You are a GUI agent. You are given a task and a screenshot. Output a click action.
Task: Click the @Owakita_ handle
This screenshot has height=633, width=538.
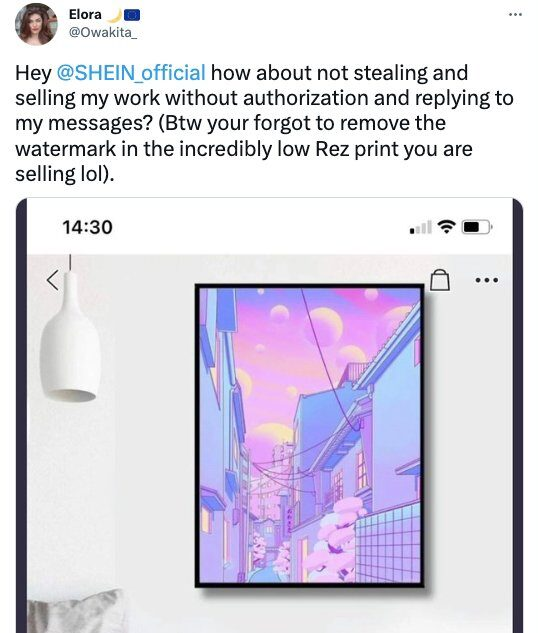point(103,33)
